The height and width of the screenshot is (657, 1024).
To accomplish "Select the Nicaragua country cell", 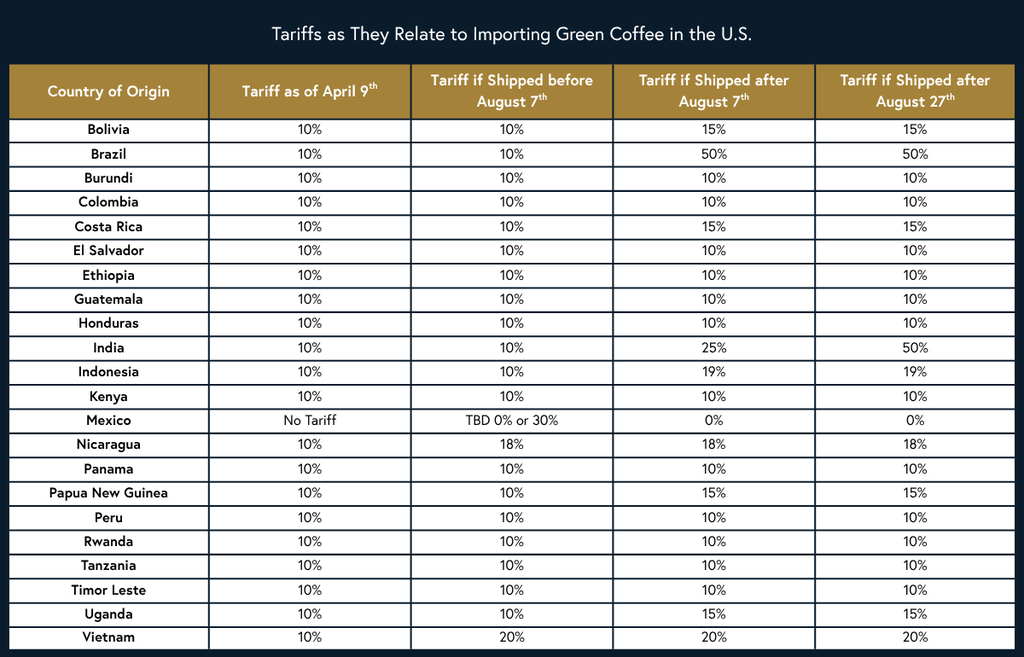I will (108, 445).
